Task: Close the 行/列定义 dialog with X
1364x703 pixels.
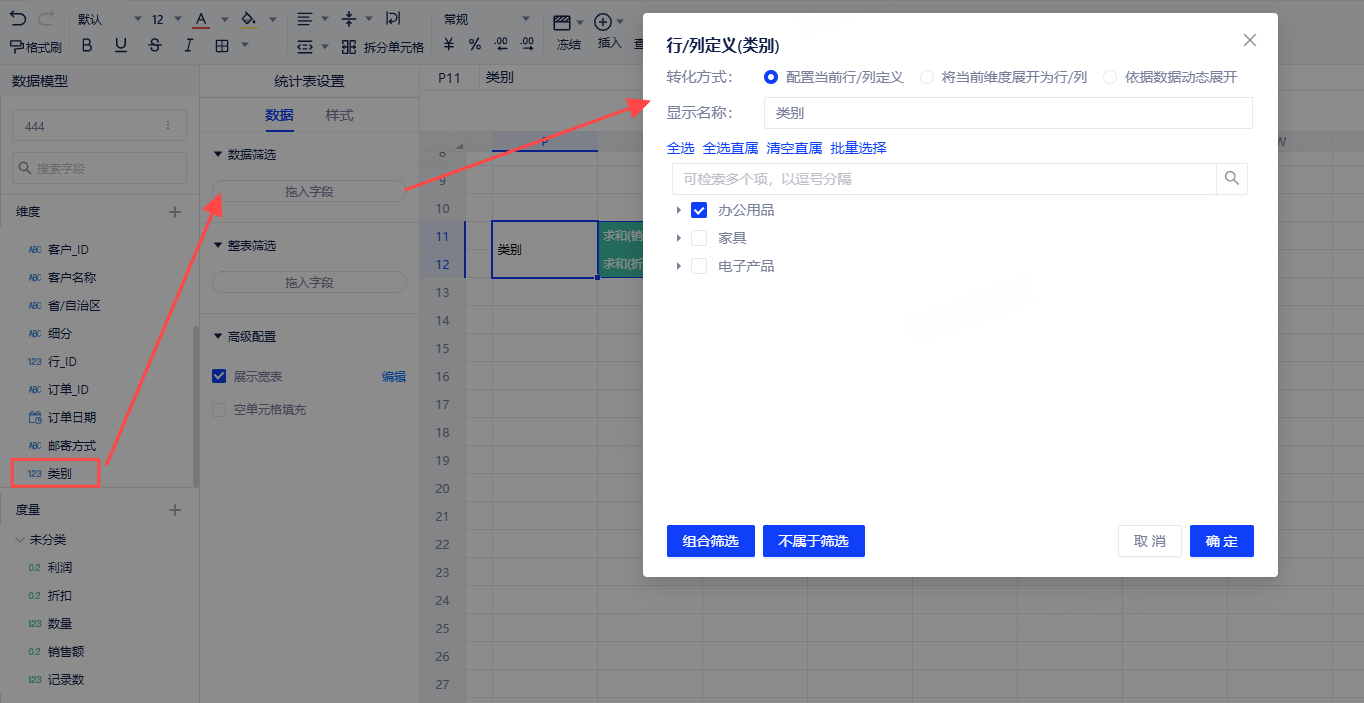Action: pos(1249,40)
